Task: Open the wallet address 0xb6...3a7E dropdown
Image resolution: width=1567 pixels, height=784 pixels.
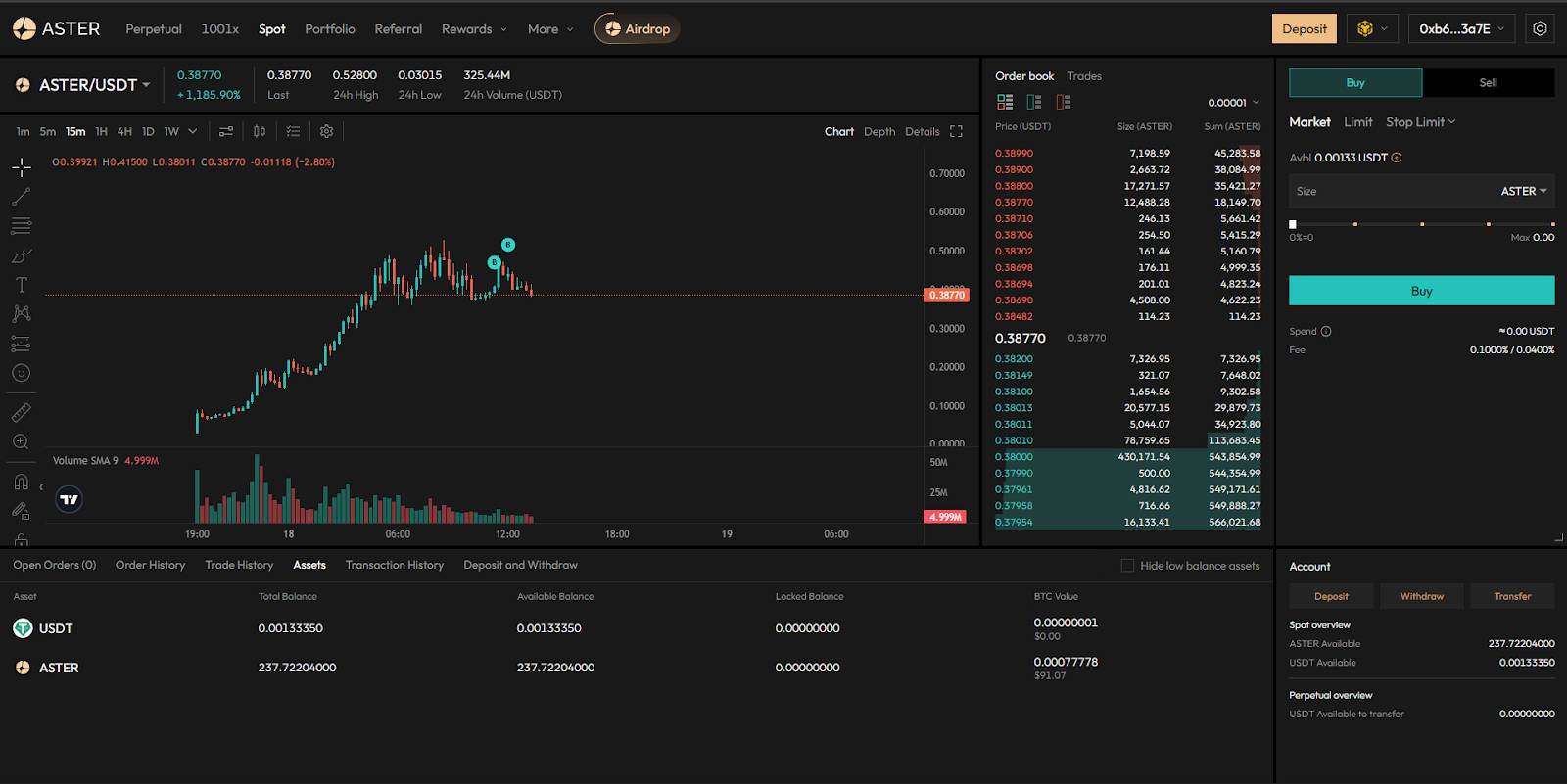Action: point(1461,28)
